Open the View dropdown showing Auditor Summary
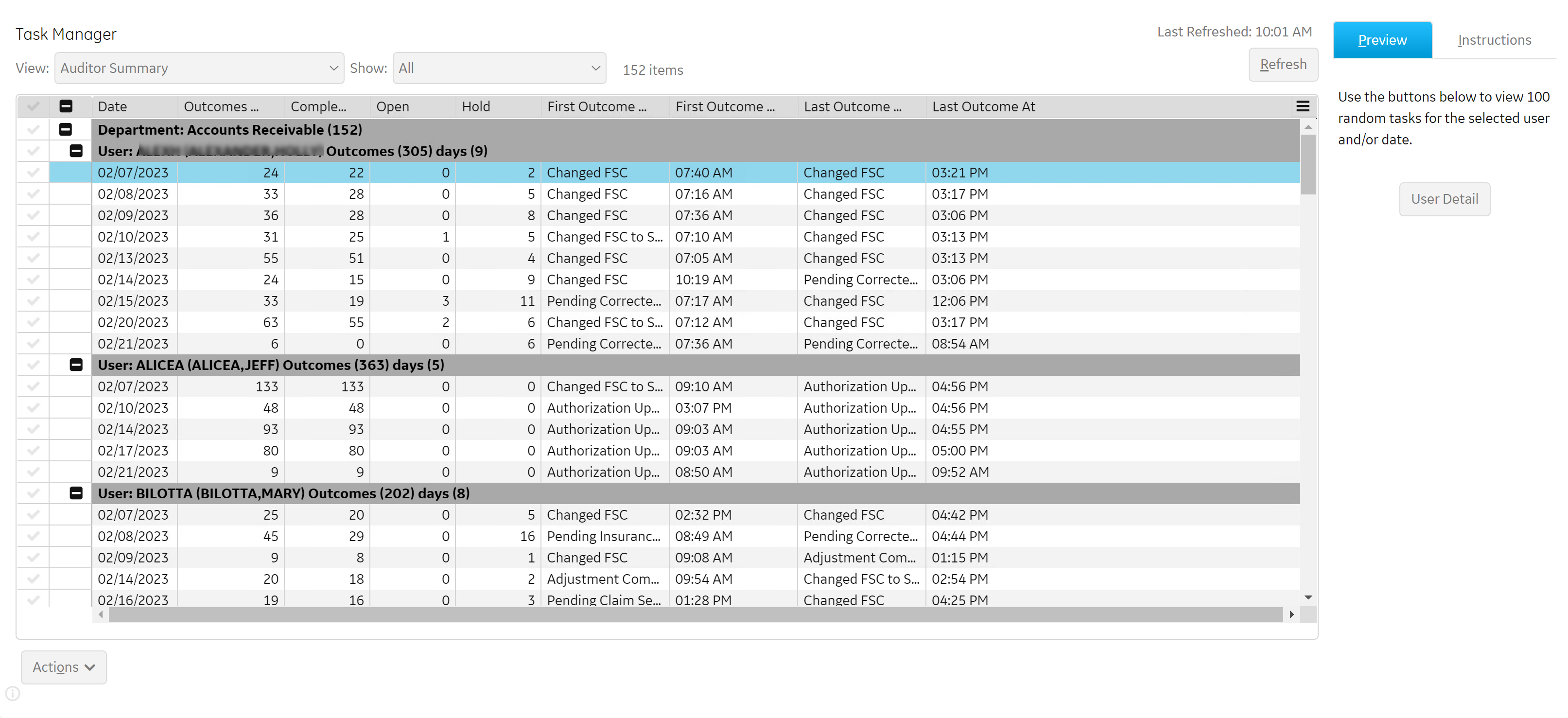The image size is (1568, 718). 199,68
